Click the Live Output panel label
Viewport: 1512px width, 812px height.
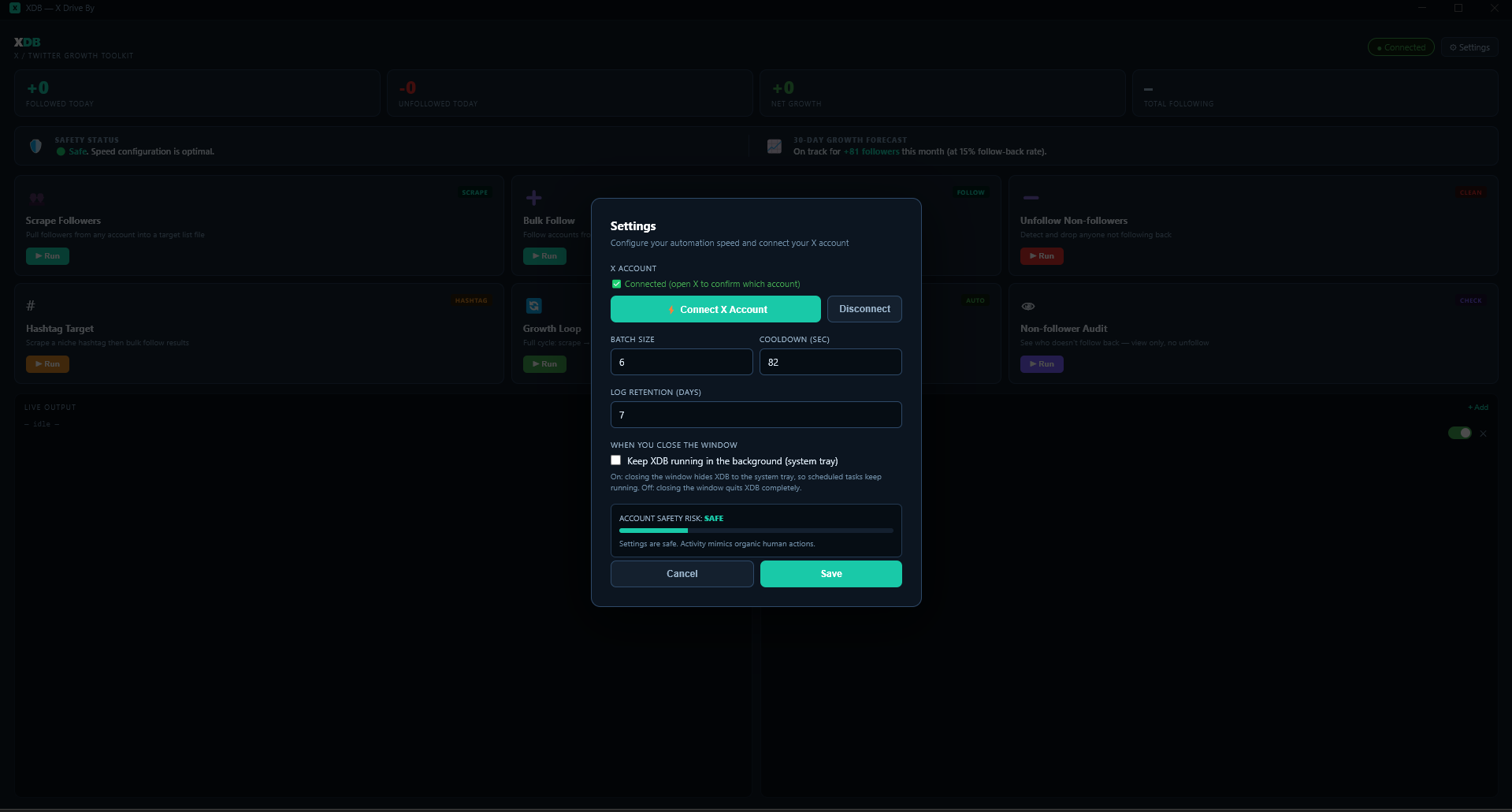pos(50,408)
